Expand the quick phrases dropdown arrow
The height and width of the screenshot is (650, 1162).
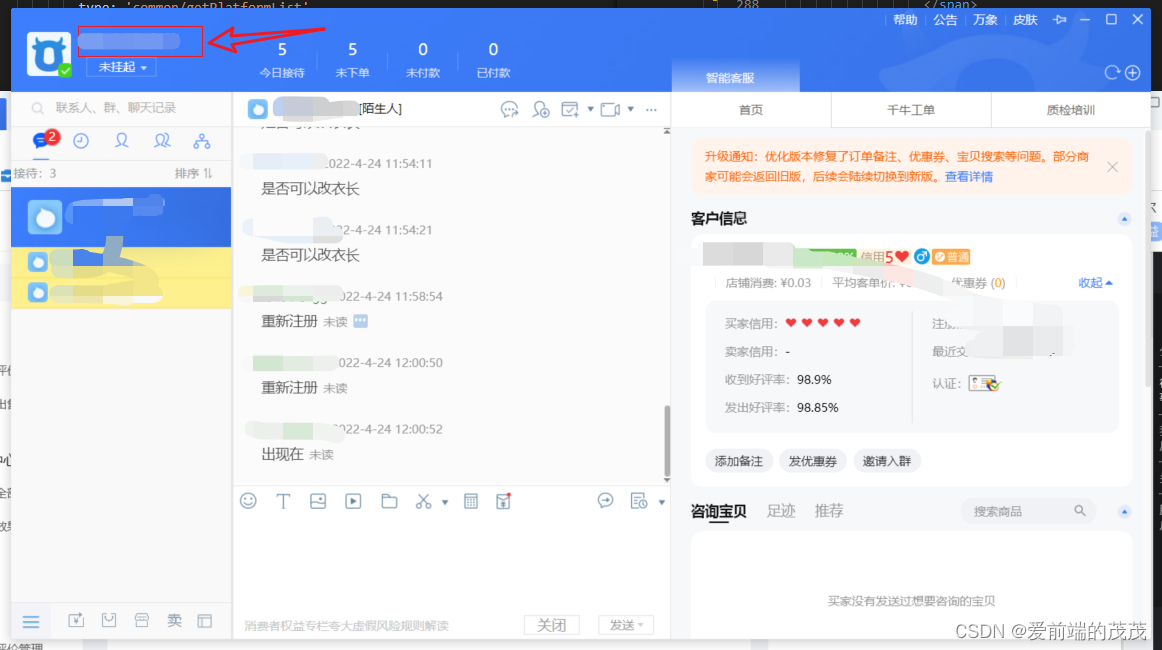click(x=662, y=502)
